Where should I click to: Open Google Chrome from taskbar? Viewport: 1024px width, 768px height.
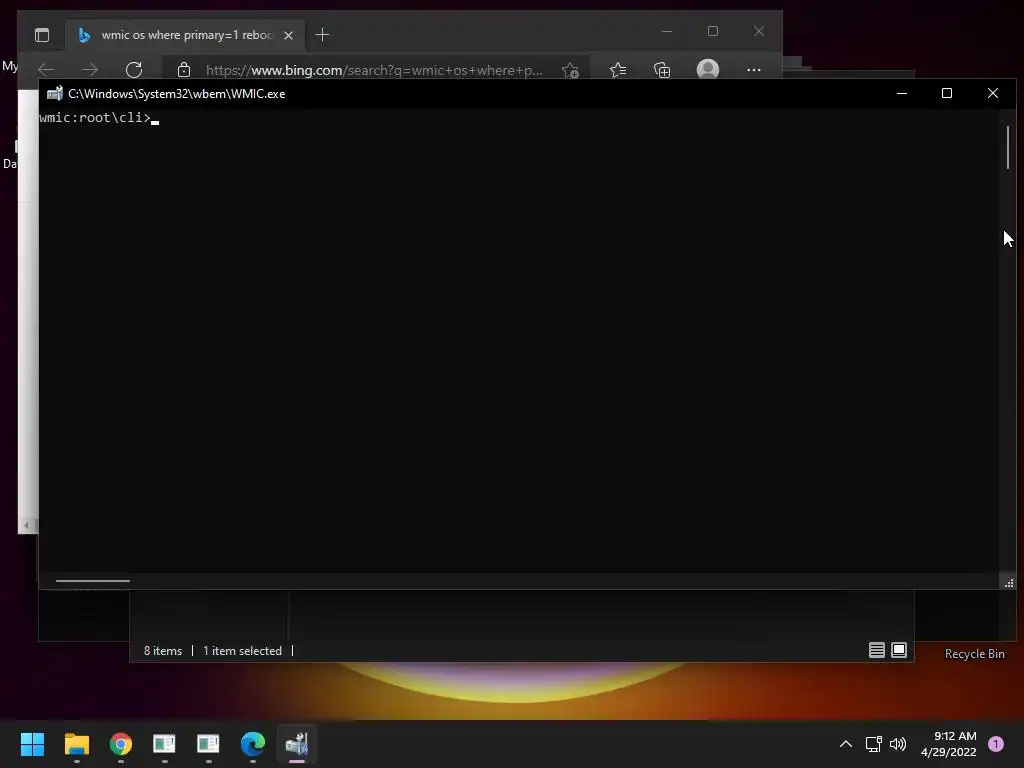(121, 743)
